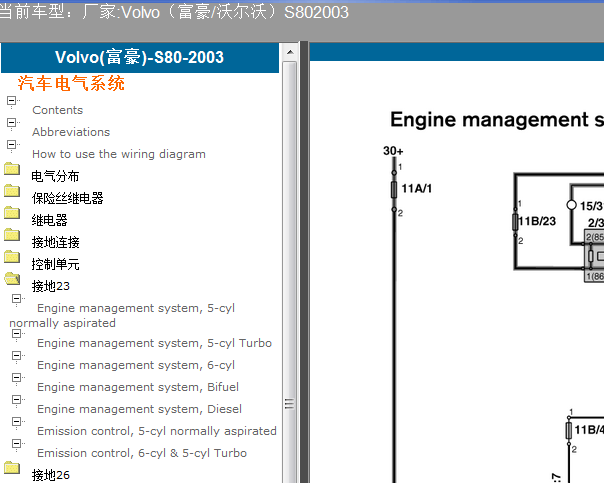Click node icon beside Engine management system, 6-cyl
604x483 pixels.
(x=17, y=356)
